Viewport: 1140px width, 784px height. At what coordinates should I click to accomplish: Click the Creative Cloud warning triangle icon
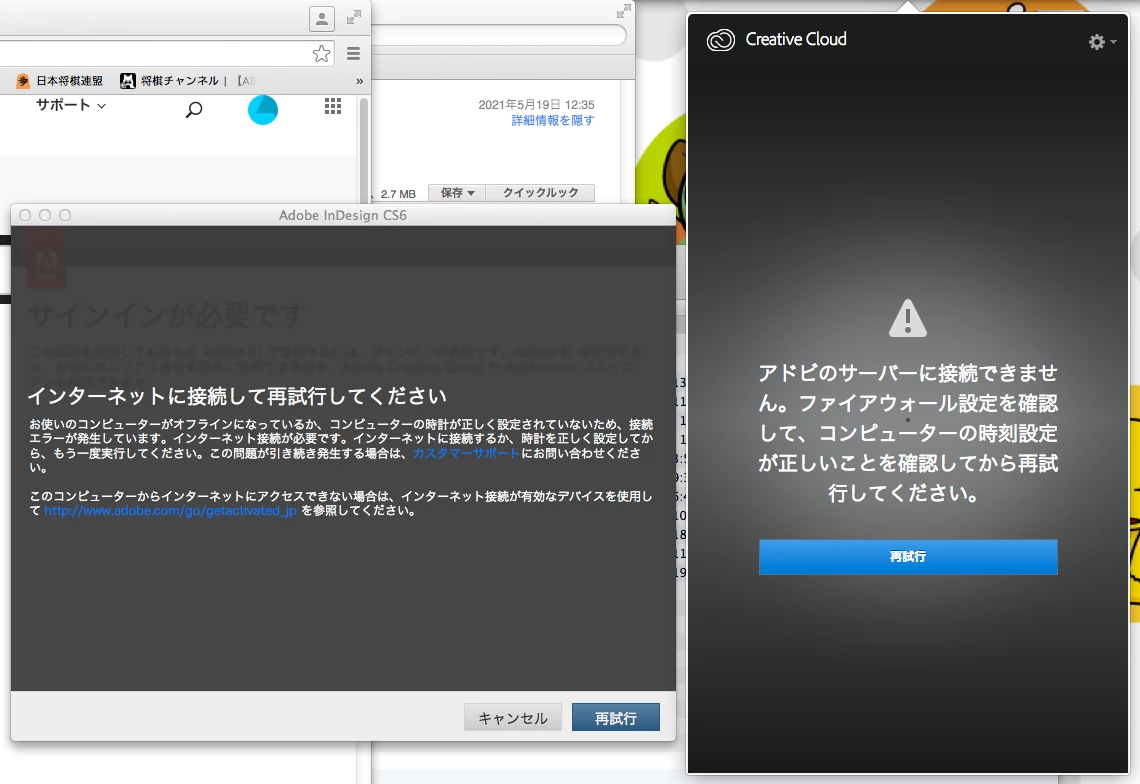click(x=908, y=319)
